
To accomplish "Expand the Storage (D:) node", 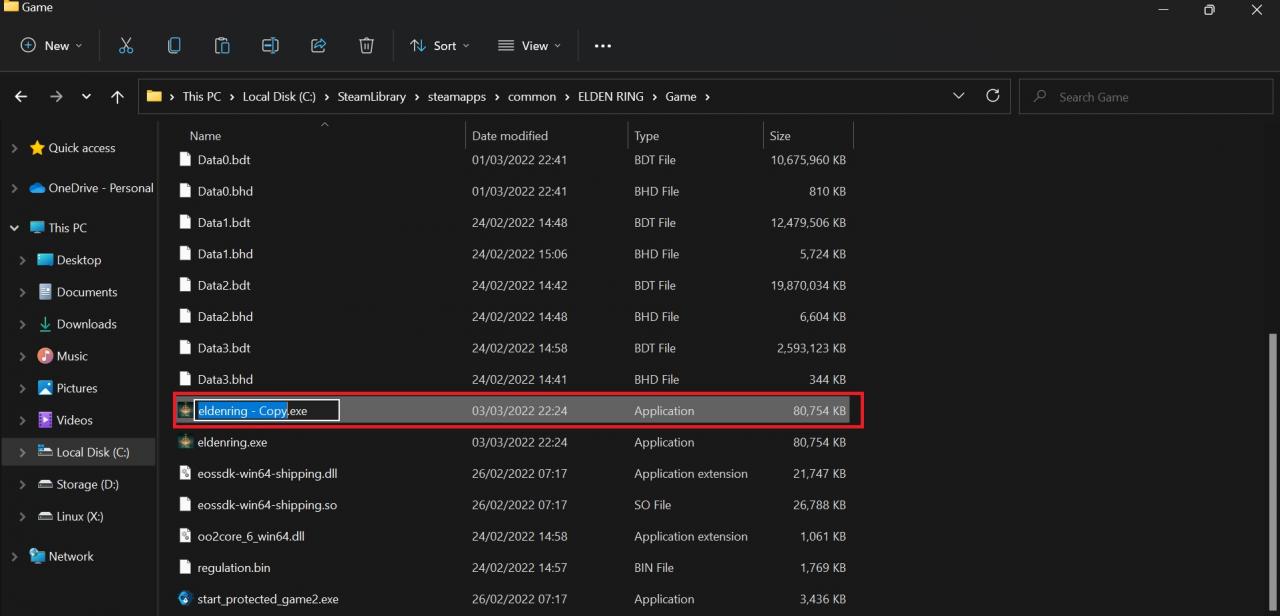I will (22, 484).
